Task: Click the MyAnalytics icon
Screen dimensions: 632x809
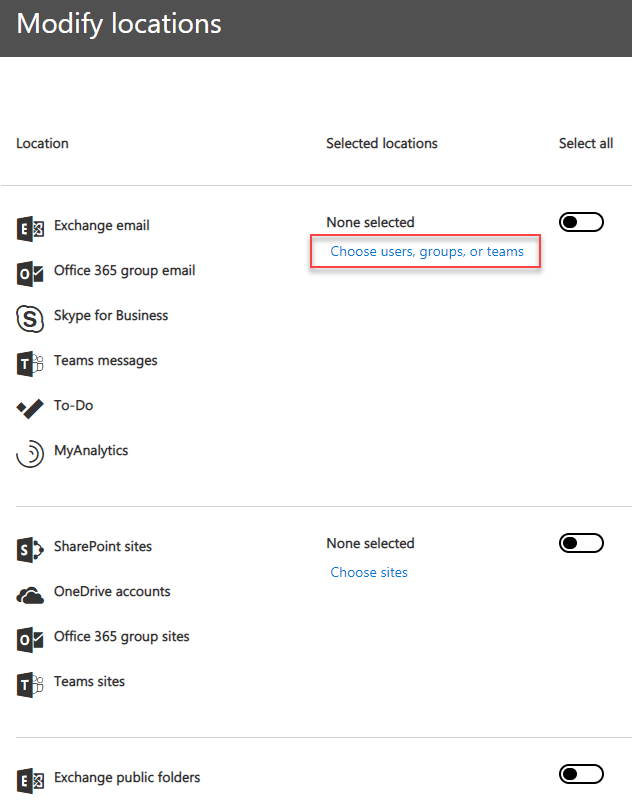Action: 30,452
